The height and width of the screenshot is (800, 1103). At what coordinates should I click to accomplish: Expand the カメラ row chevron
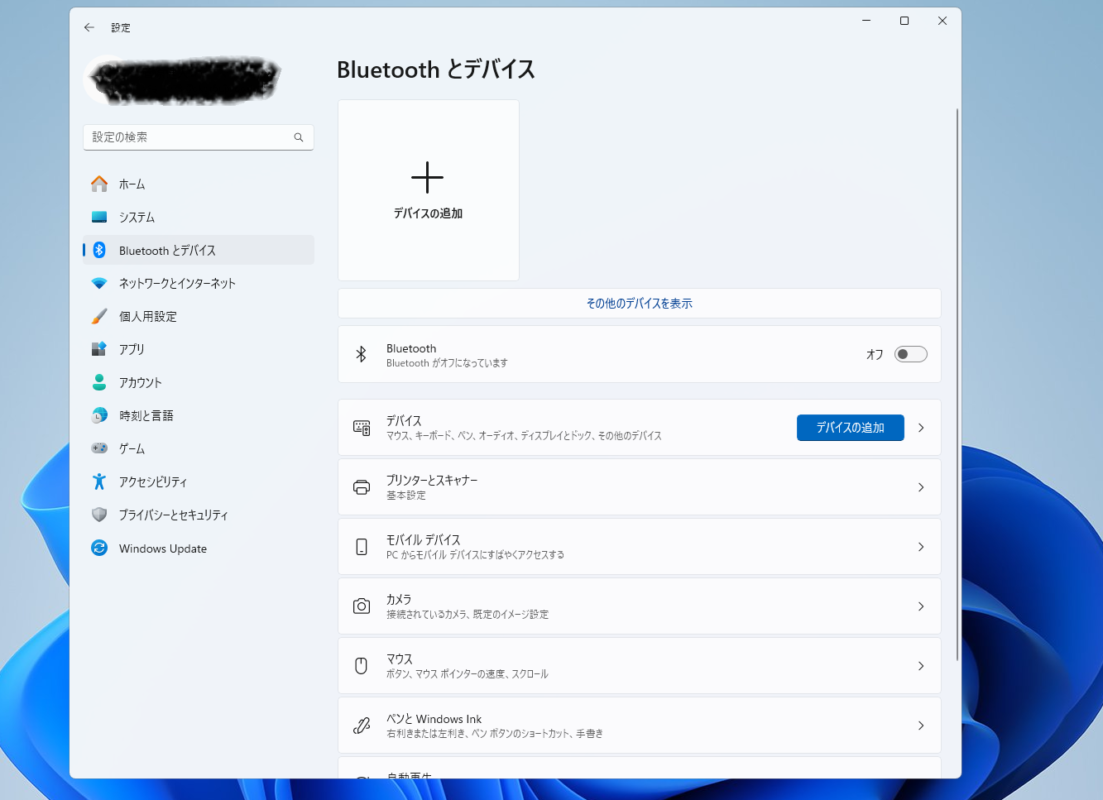coord(921,606)
